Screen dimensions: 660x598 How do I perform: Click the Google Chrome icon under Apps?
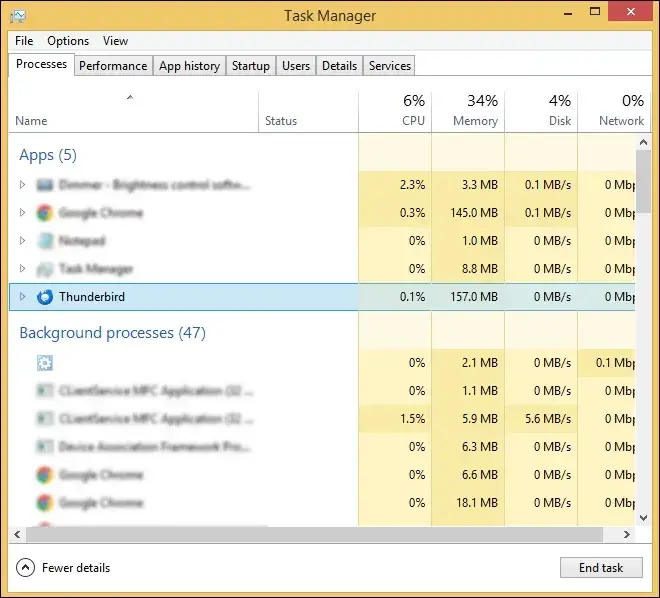click(44, 213)
